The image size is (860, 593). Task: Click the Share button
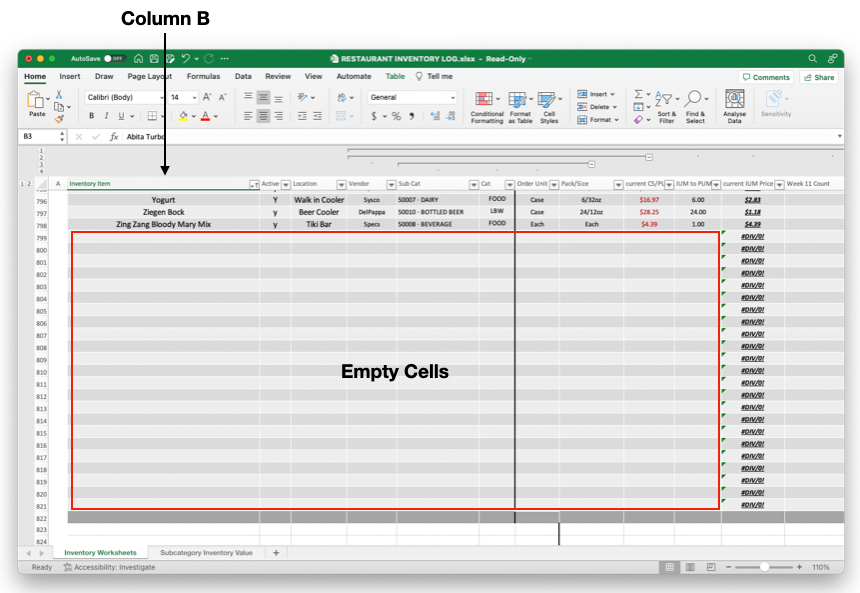819,77
